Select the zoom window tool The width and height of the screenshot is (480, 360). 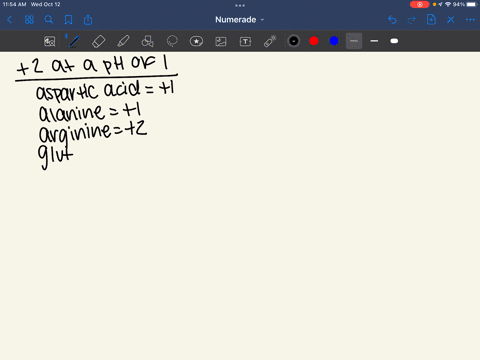click(x=50, y=41)
